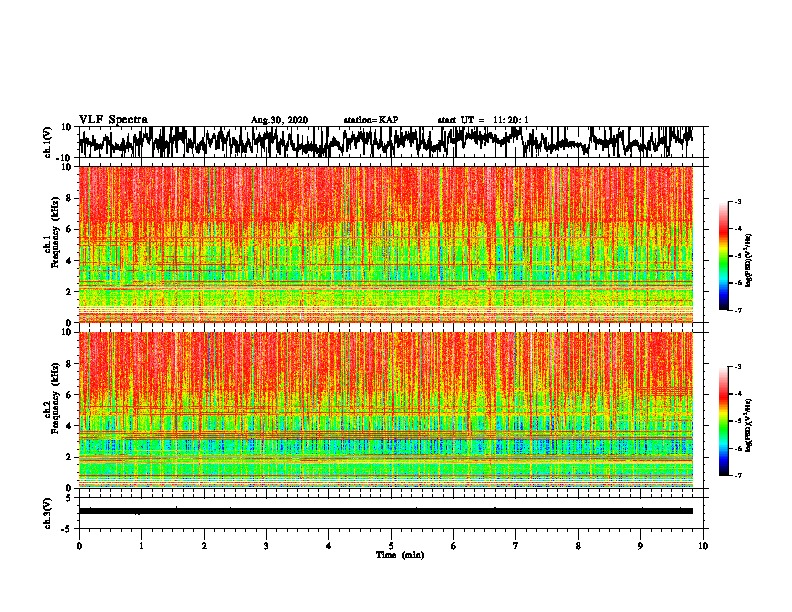This screenshot has width=792, height=612.
Task: Select the date text "Aug.30, 2020"
Action: click(279, 120)
